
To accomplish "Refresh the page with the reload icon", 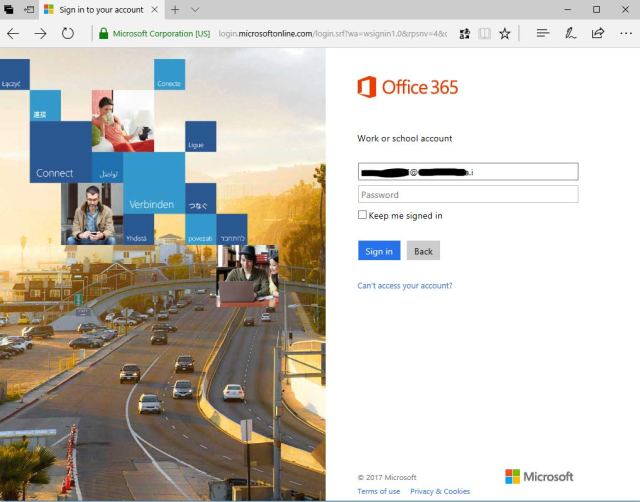I will (68, 33).
